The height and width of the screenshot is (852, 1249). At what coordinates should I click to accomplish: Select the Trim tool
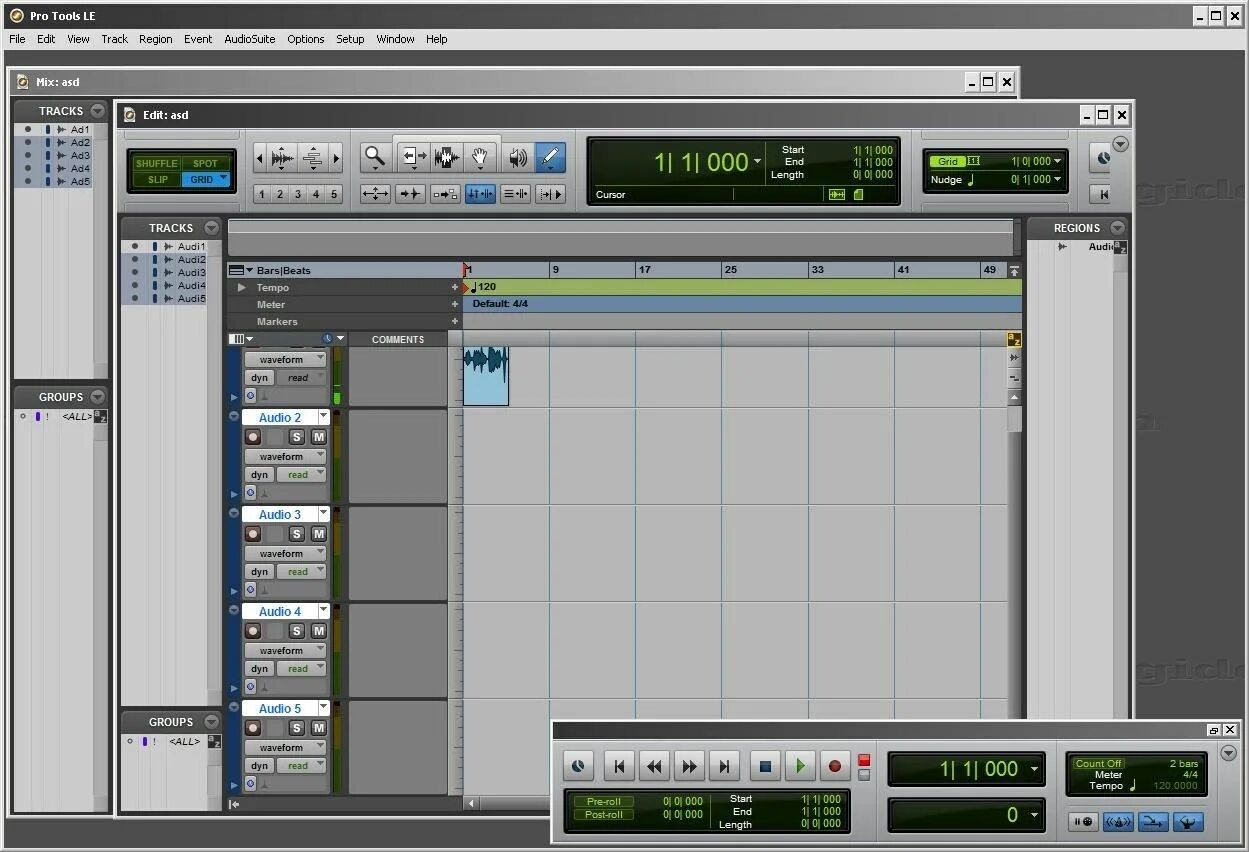pos(412,157)
